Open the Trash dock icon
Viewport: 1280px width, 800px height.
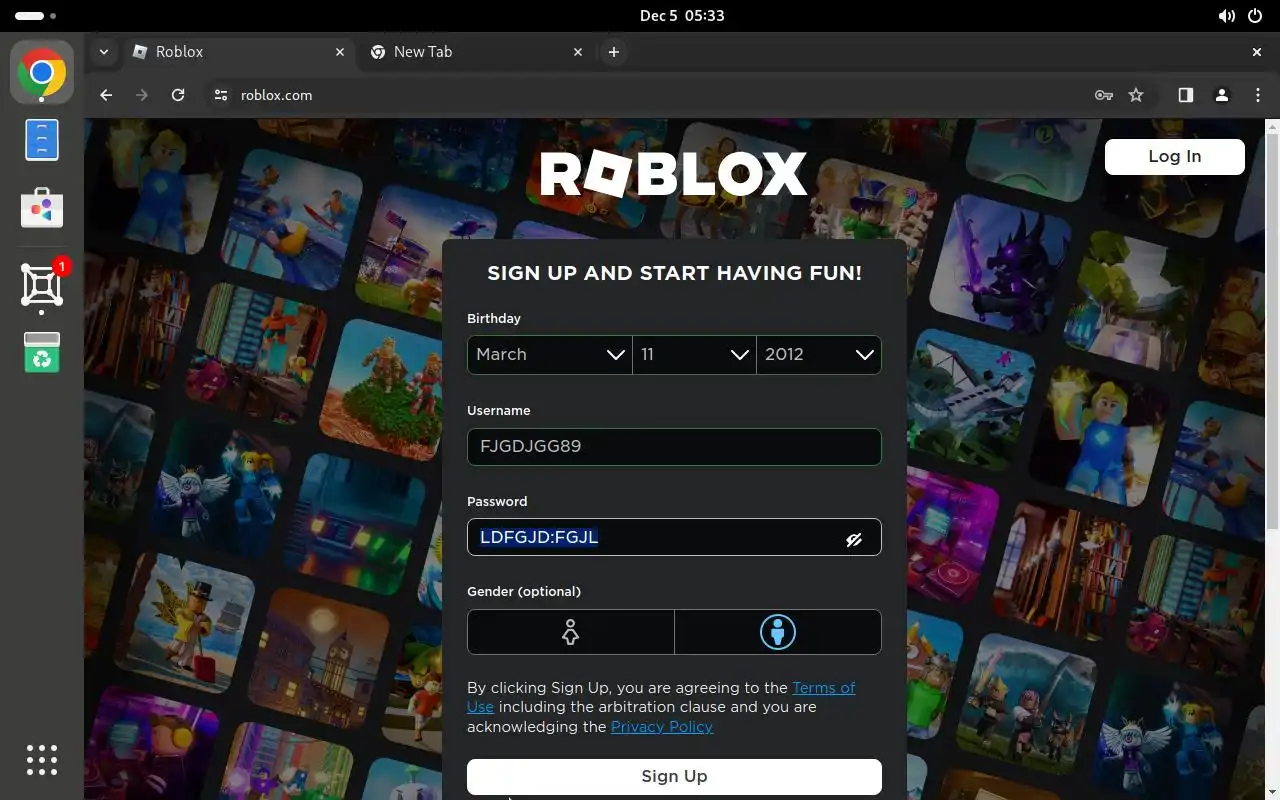[42, 352]
